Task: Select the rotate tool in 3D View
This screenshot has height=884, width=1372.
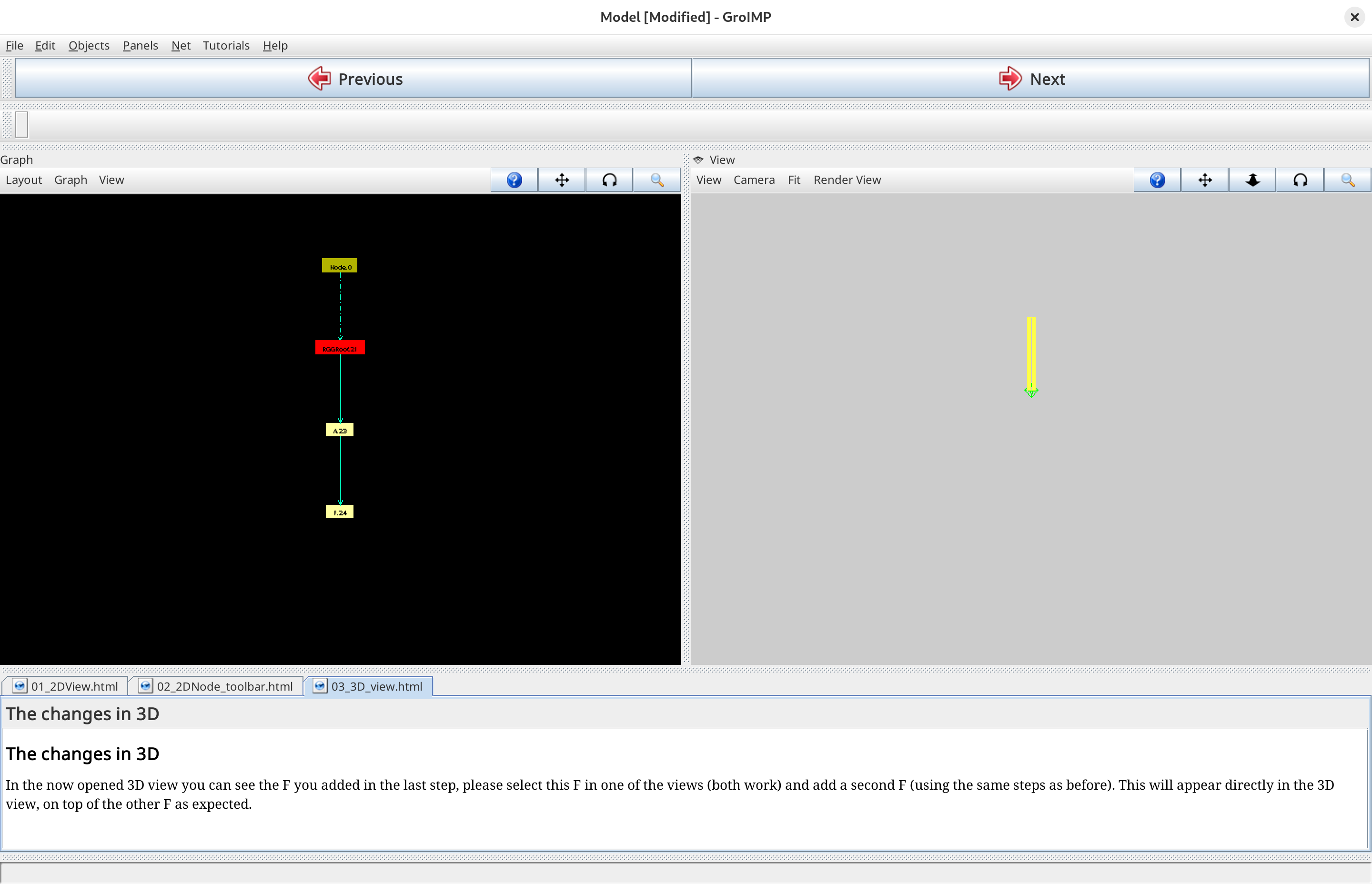Action: pos(1300,180)
